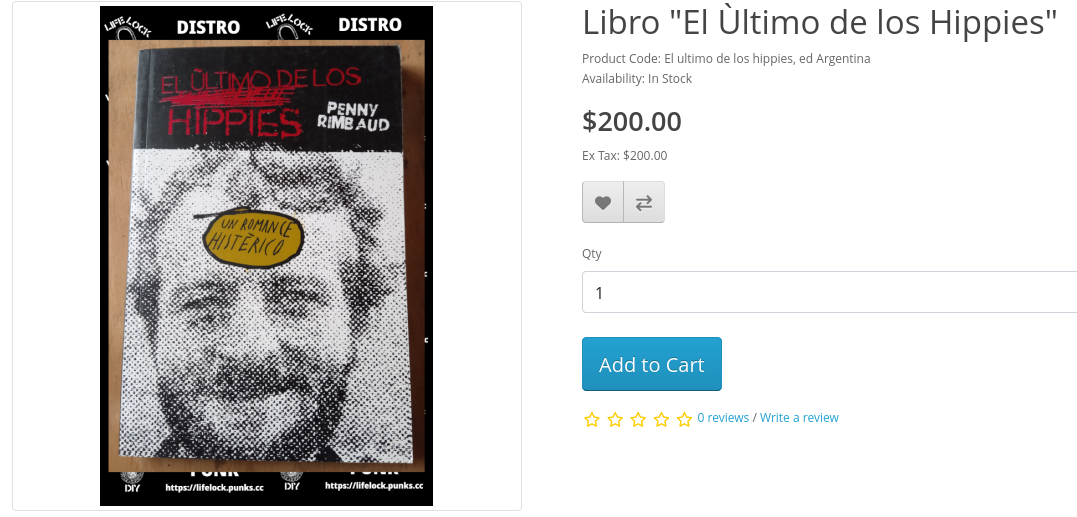This screenshot has height=517, width=1077.
Task: Select the fourth rating star
Action: point(661,419)
